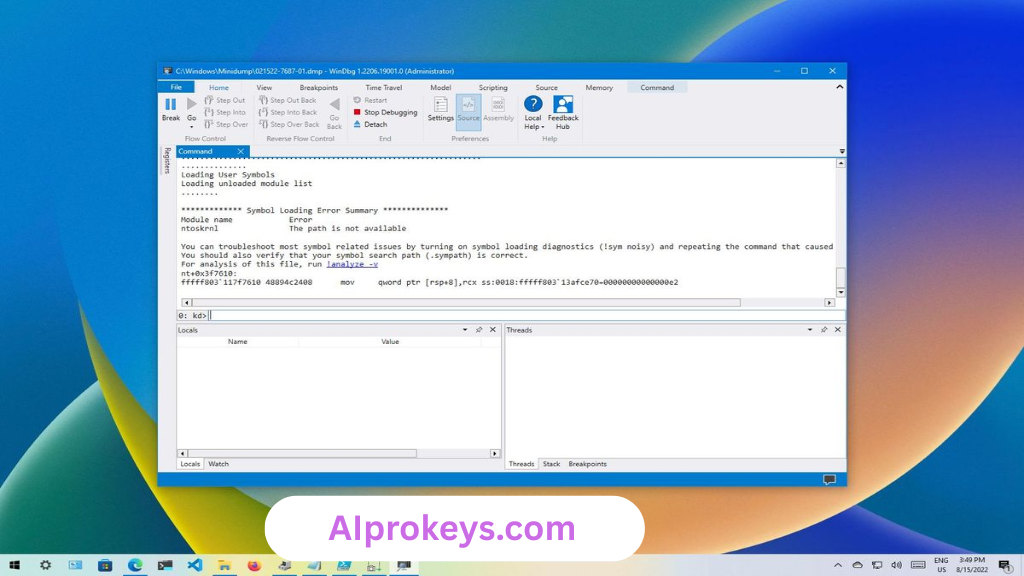Click the Value column header in Locals
1024x576 pixels.
pyautogui.click(x=390, y=342)
